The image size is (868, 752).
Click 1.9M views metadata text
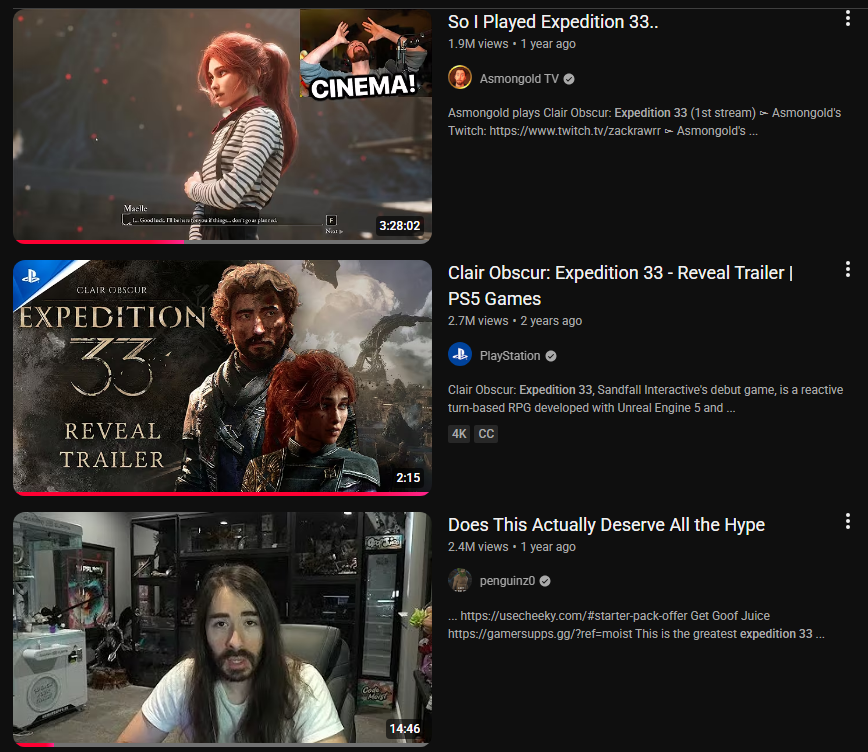(478, 44)
